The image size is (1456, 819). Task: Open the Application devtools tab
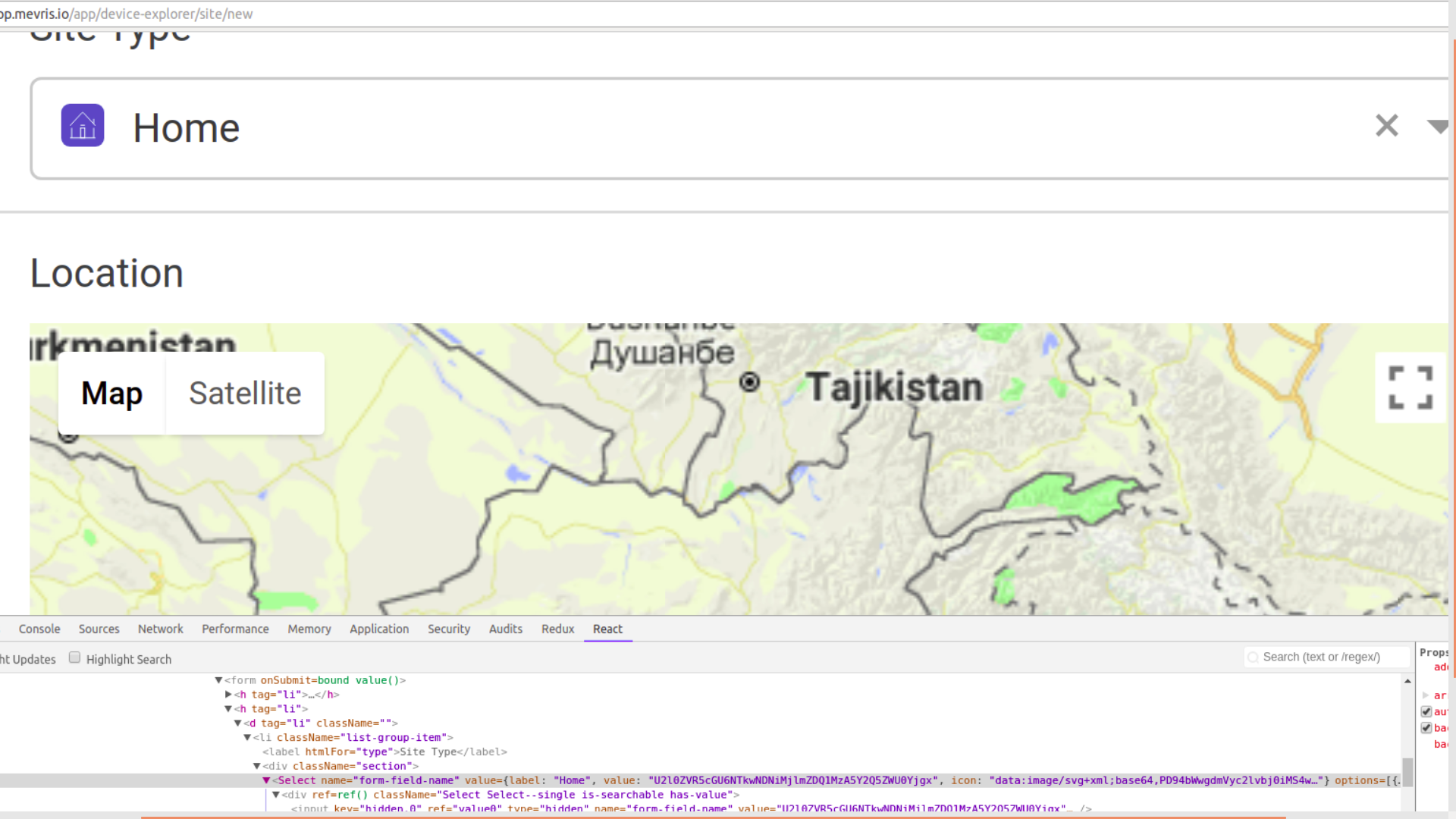pos(379,629)
